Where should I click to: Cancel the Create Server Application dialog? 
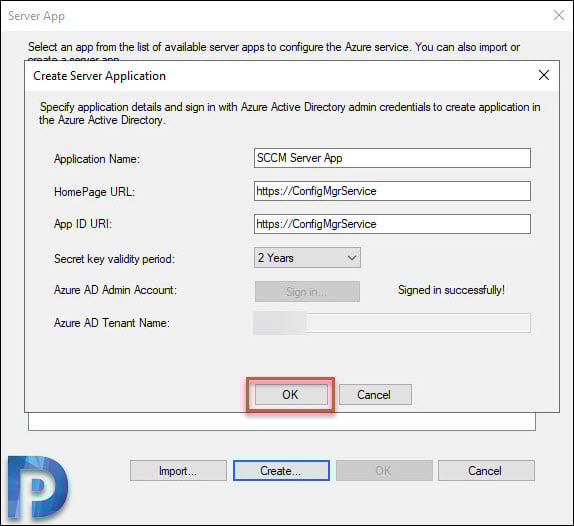[375, 395]
